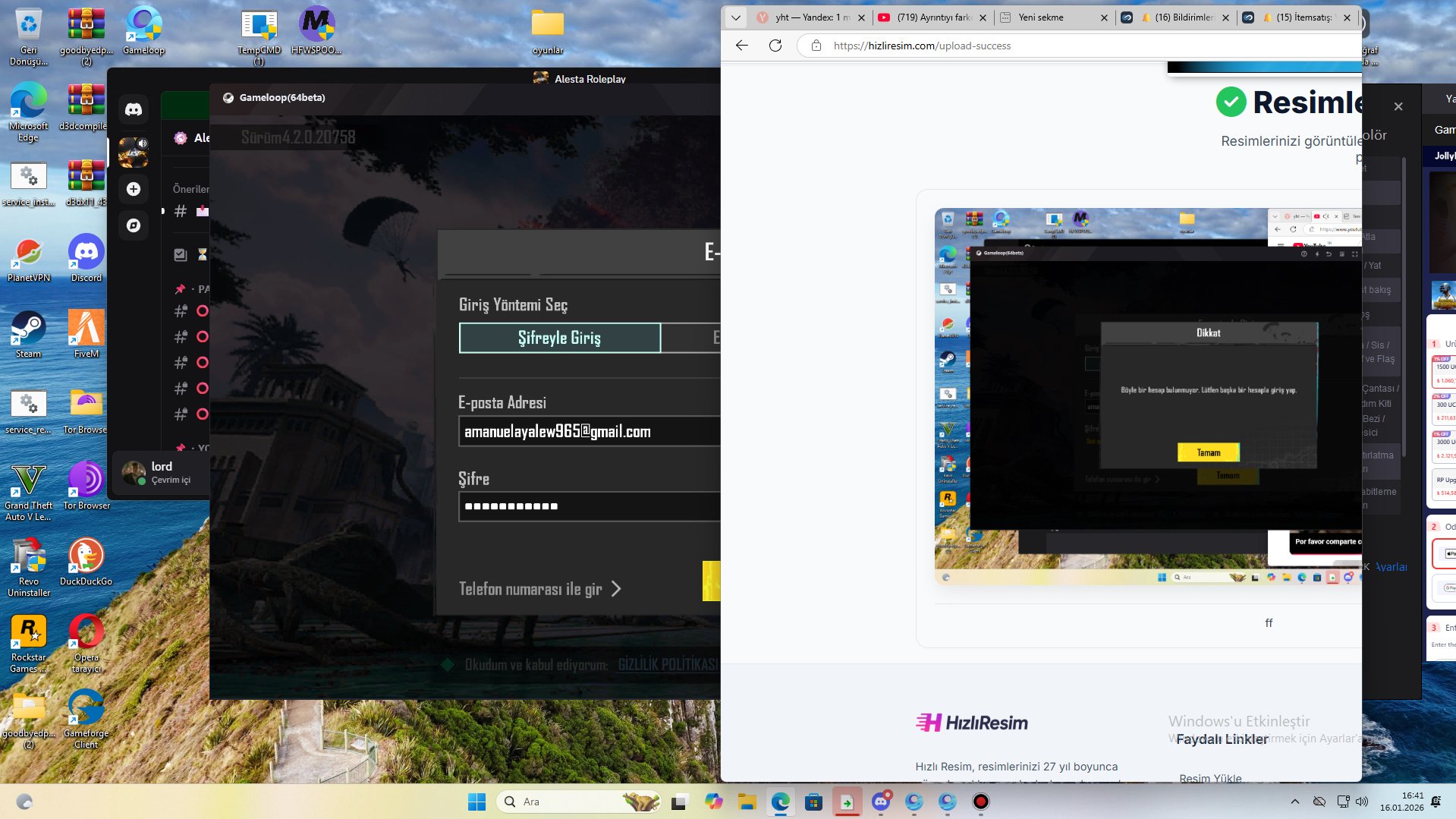The height and width of the screenshot is (819, 1456).
Task: Click the E-posta Adresi input field
Action: (590, 431)
